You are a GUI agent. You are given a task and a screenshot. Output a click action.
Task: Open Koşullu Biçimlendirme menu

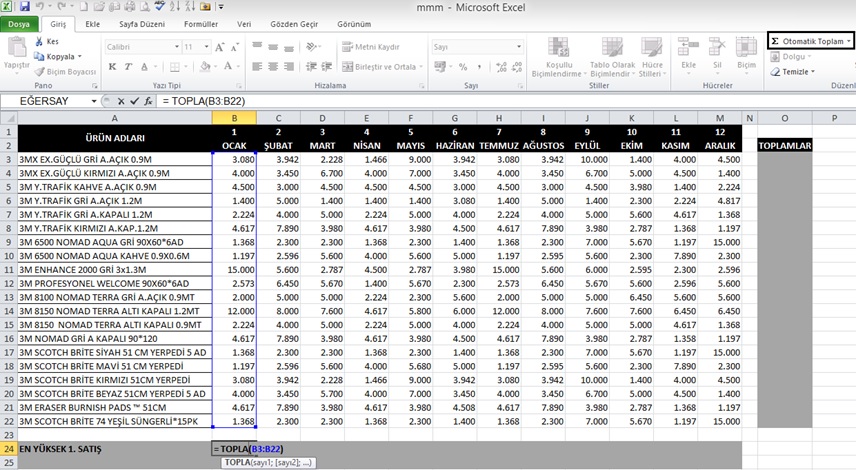[x=558, y=57]
